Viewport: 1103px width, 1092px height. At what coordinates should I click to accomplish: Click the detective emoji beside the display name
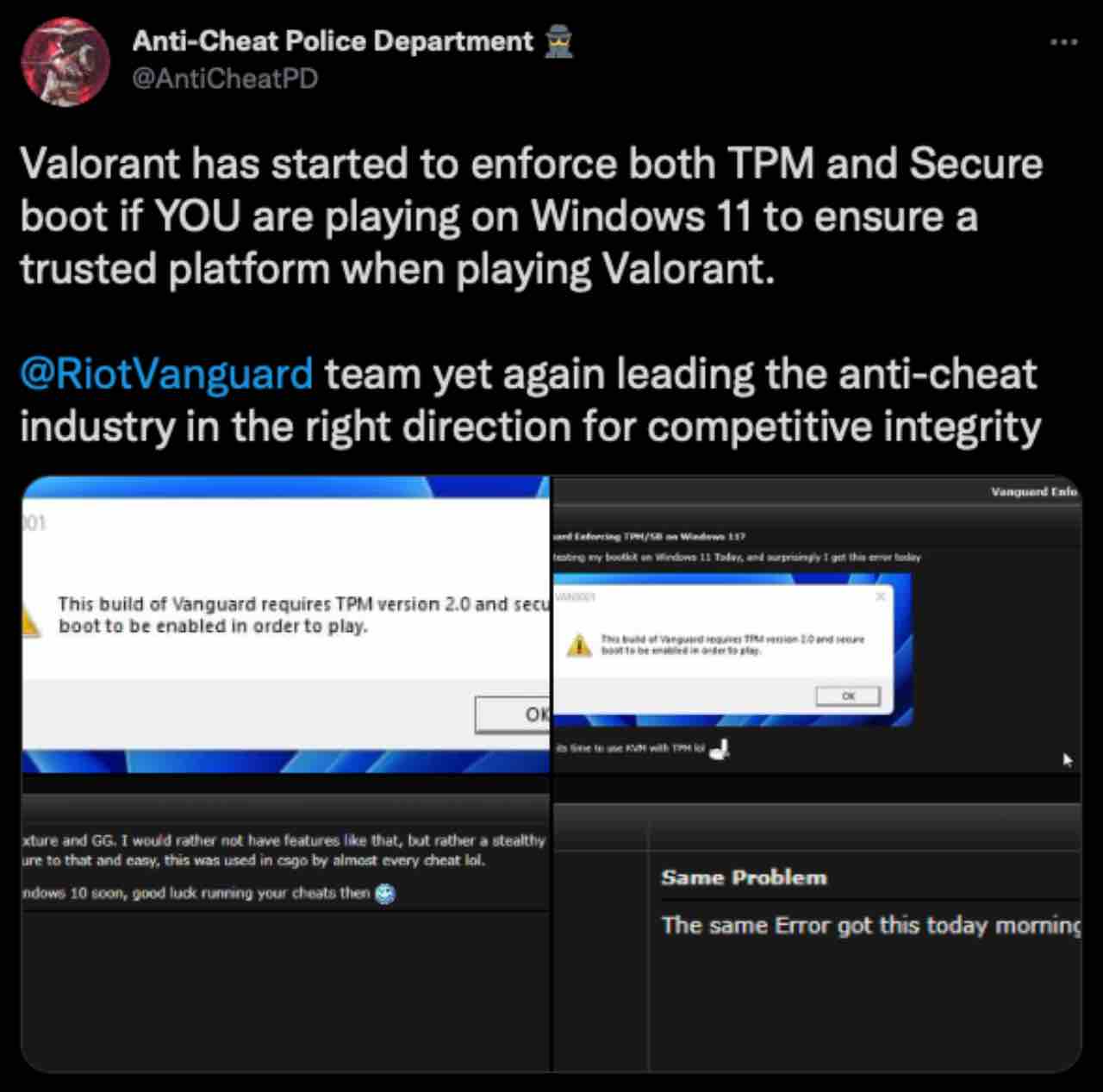pyautogui.click(x=559, y=41)
